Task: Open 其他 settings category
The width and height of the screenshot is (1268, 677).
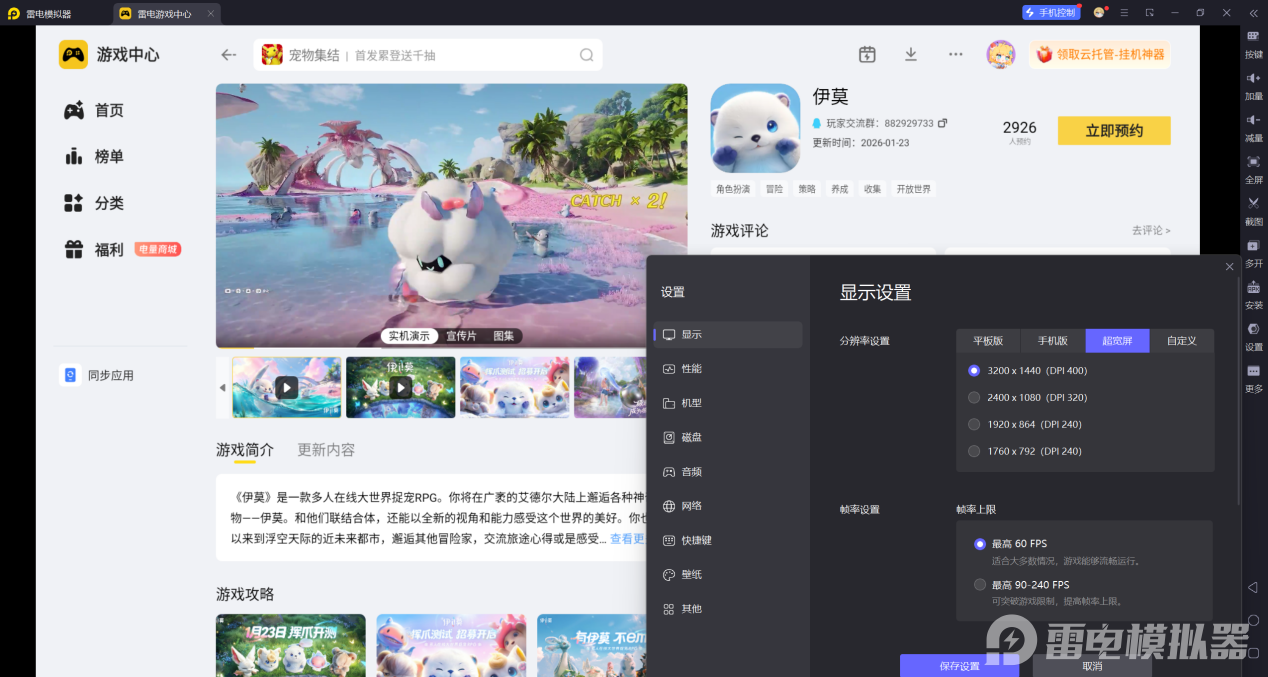Action: 728,609
